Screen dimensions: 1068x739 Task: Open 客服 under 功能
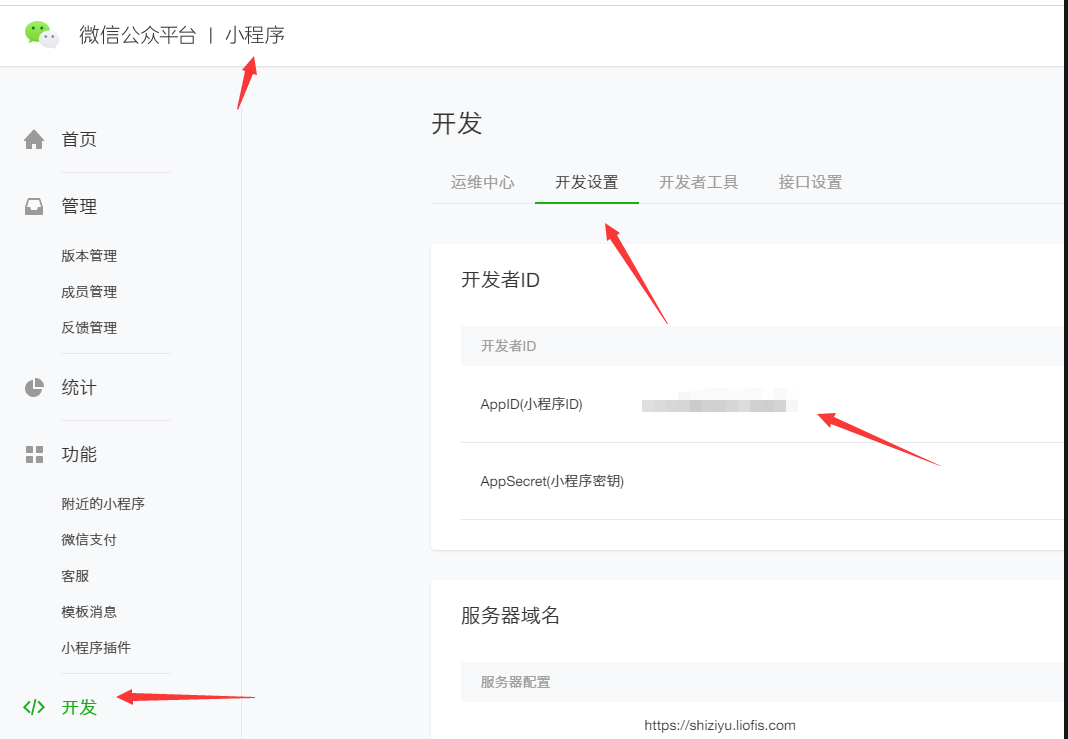(76, 576)
